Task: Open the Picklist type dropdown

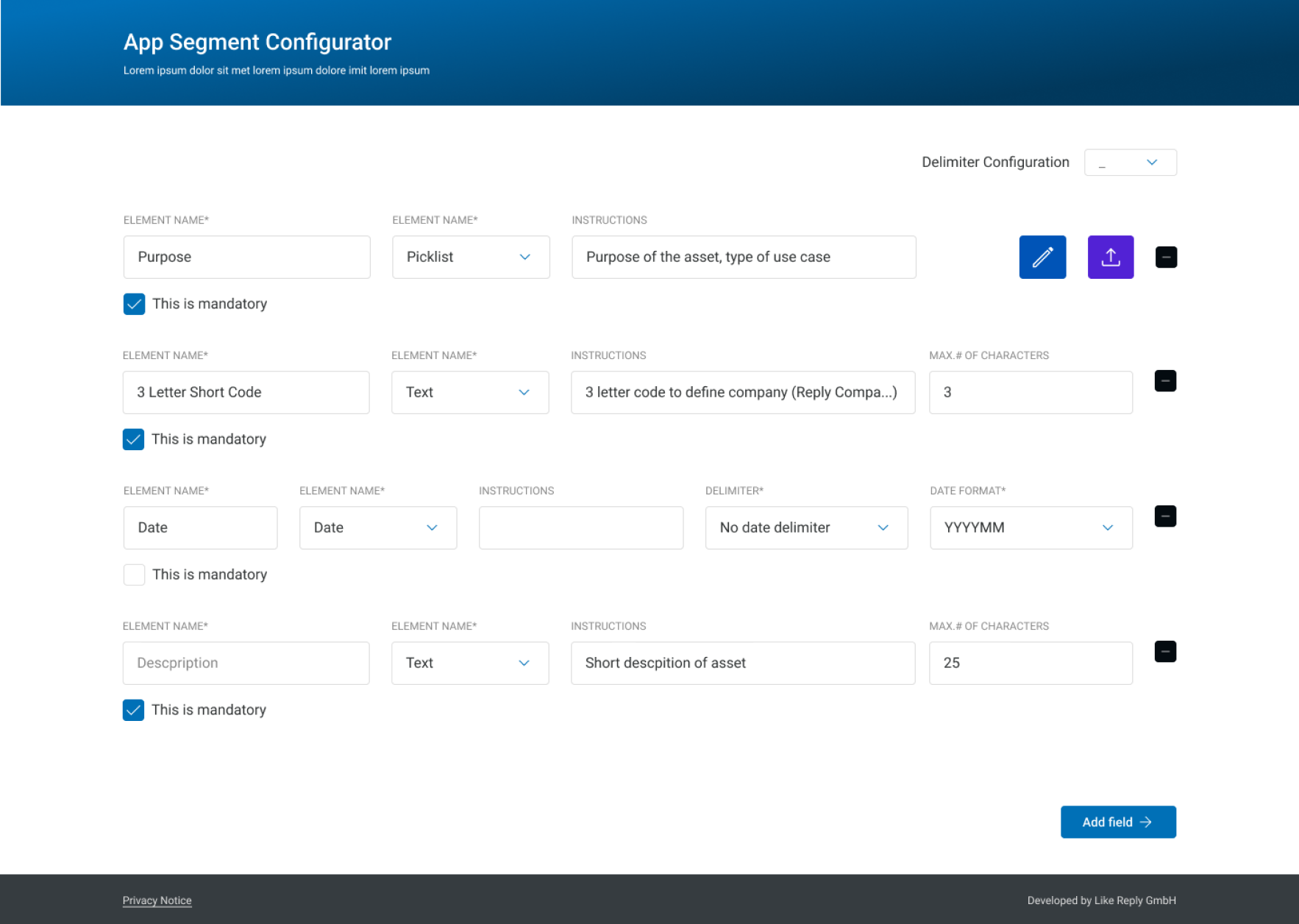Action: (471, 257)
